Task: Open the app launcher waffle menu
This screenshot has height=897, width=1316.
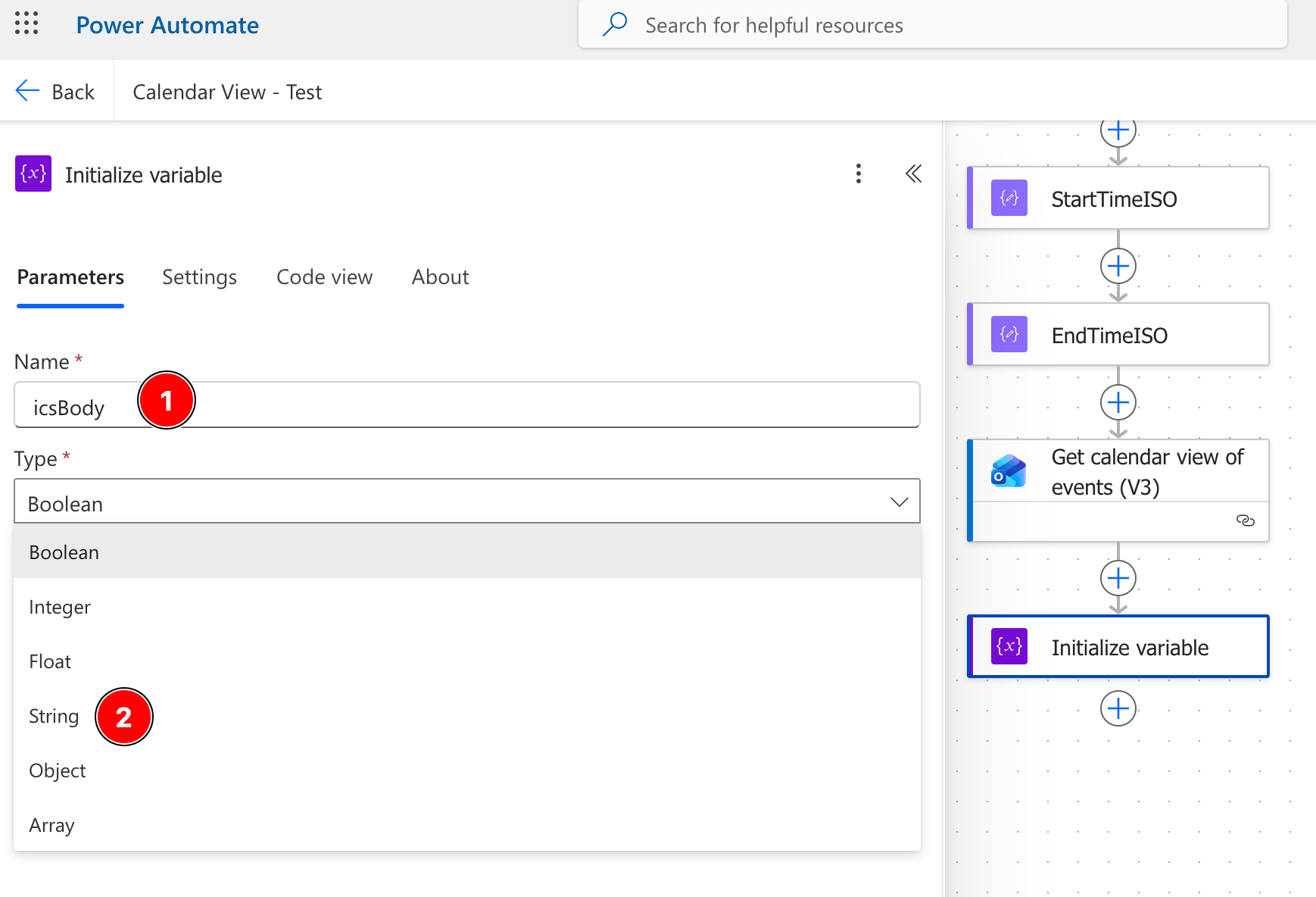Action: click(x=27, y=23)
